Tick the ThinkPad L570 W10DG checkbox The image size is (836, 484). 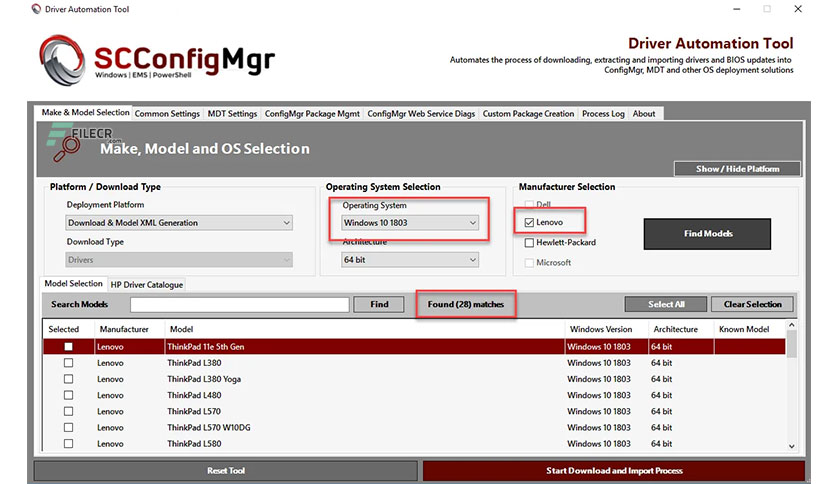click(x=68, y=427)
